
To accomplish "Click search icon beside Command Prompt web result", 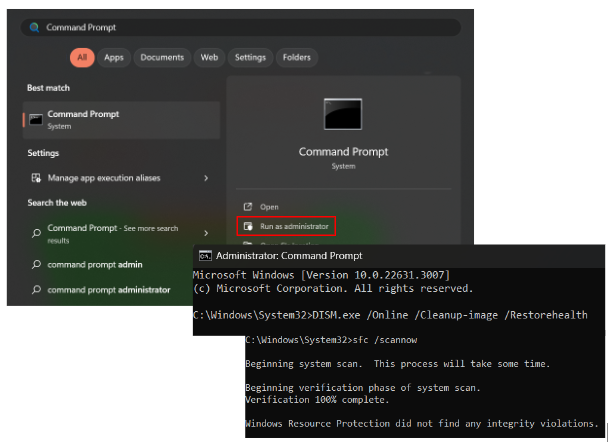I will coord(36,233).
